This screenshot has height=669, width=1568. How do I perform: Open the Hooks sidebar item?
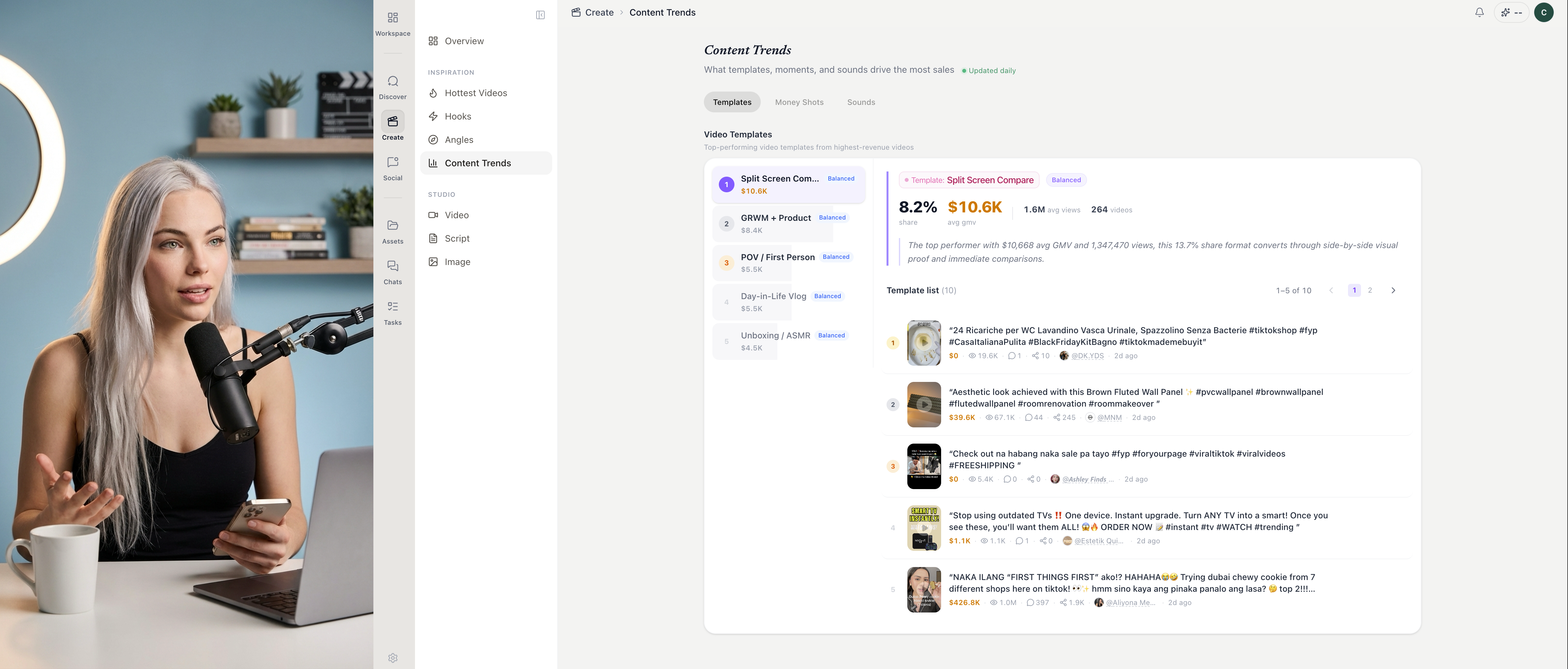[458, 116]
